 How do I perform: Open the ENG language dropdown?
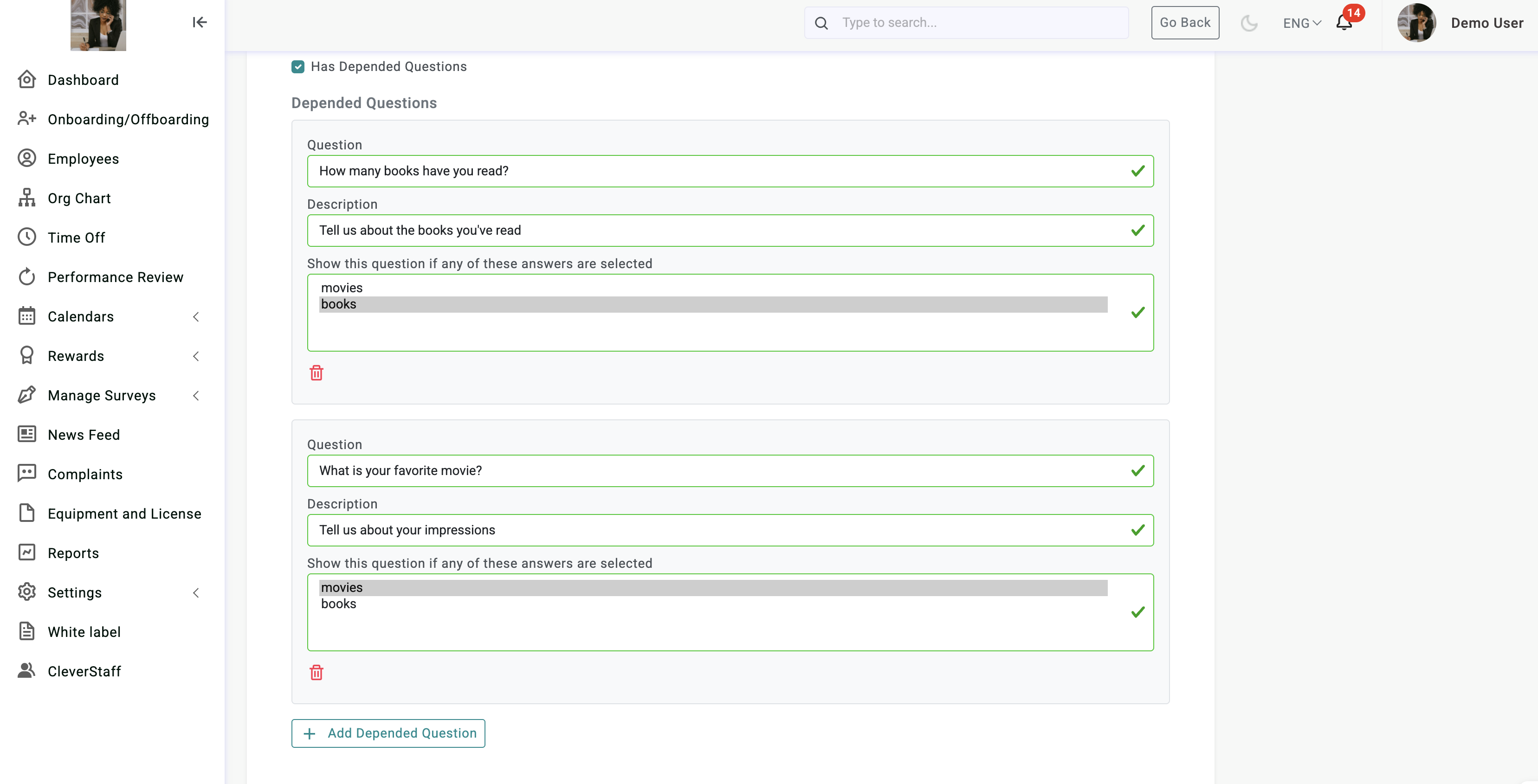click(x=1302, y=23)
